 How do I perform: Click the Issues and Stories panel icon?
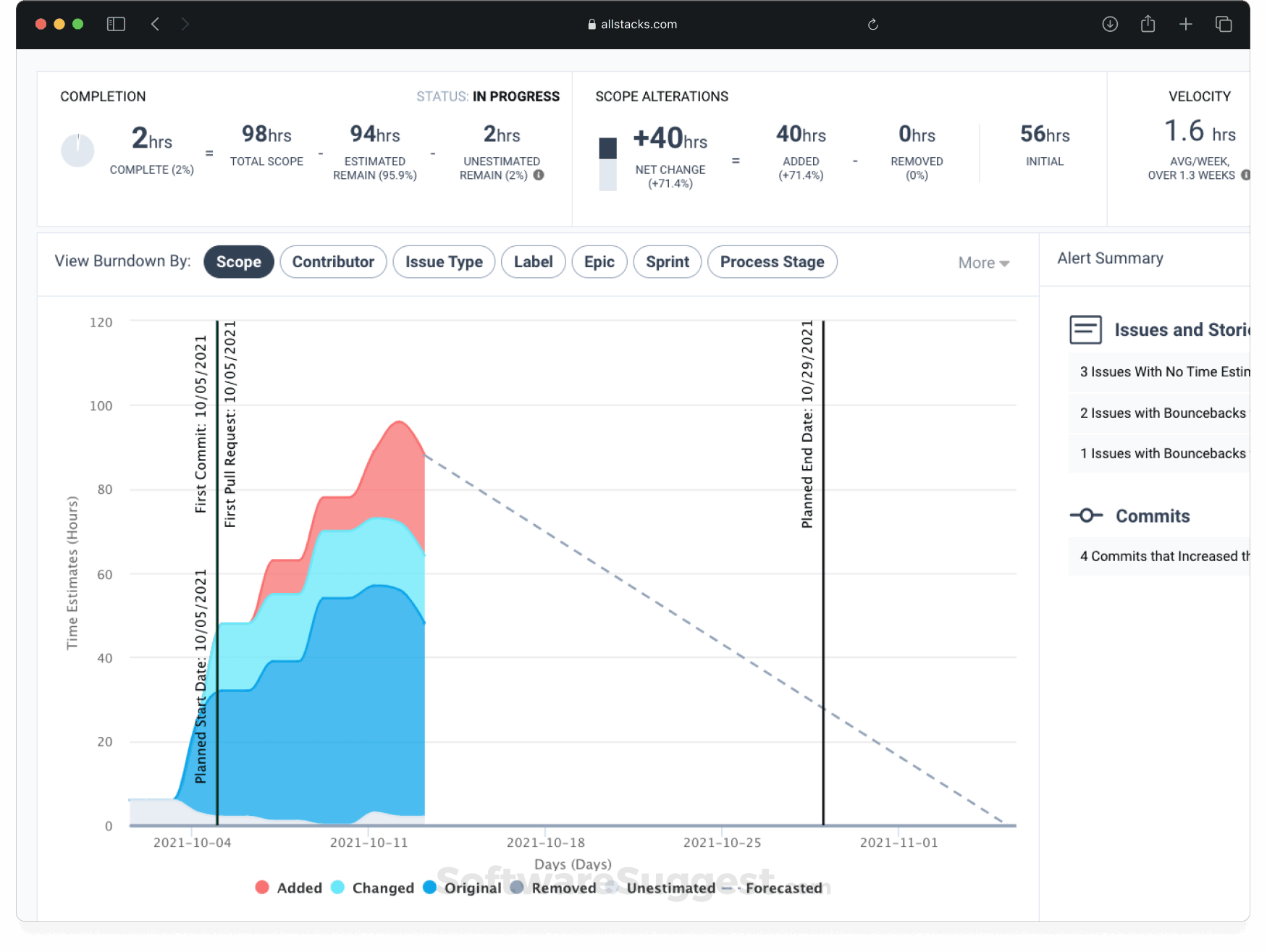click(x=1085, y=329)
